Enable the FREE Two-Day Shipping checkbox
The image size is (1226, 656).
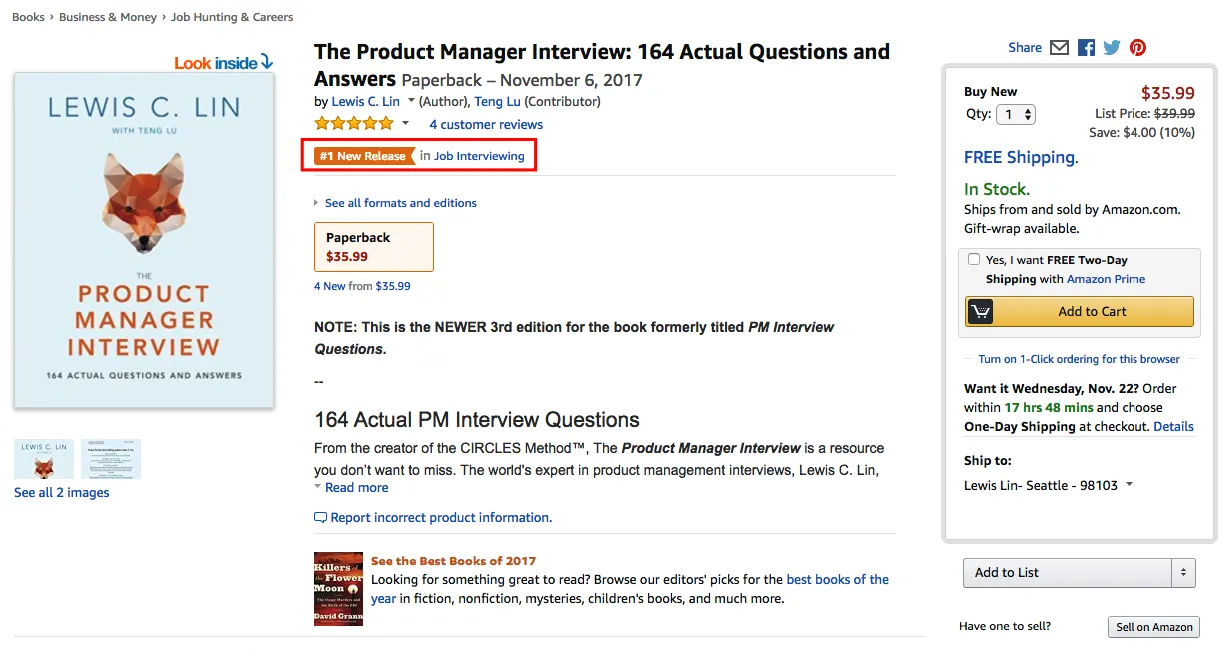click(x=974, y=259)
